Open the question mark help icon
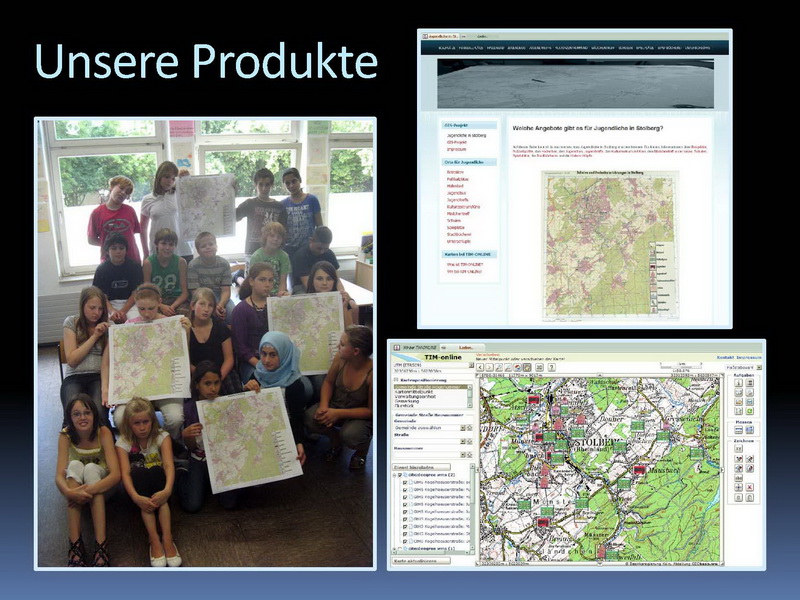The image size is (800, 600). coord(551,367)
